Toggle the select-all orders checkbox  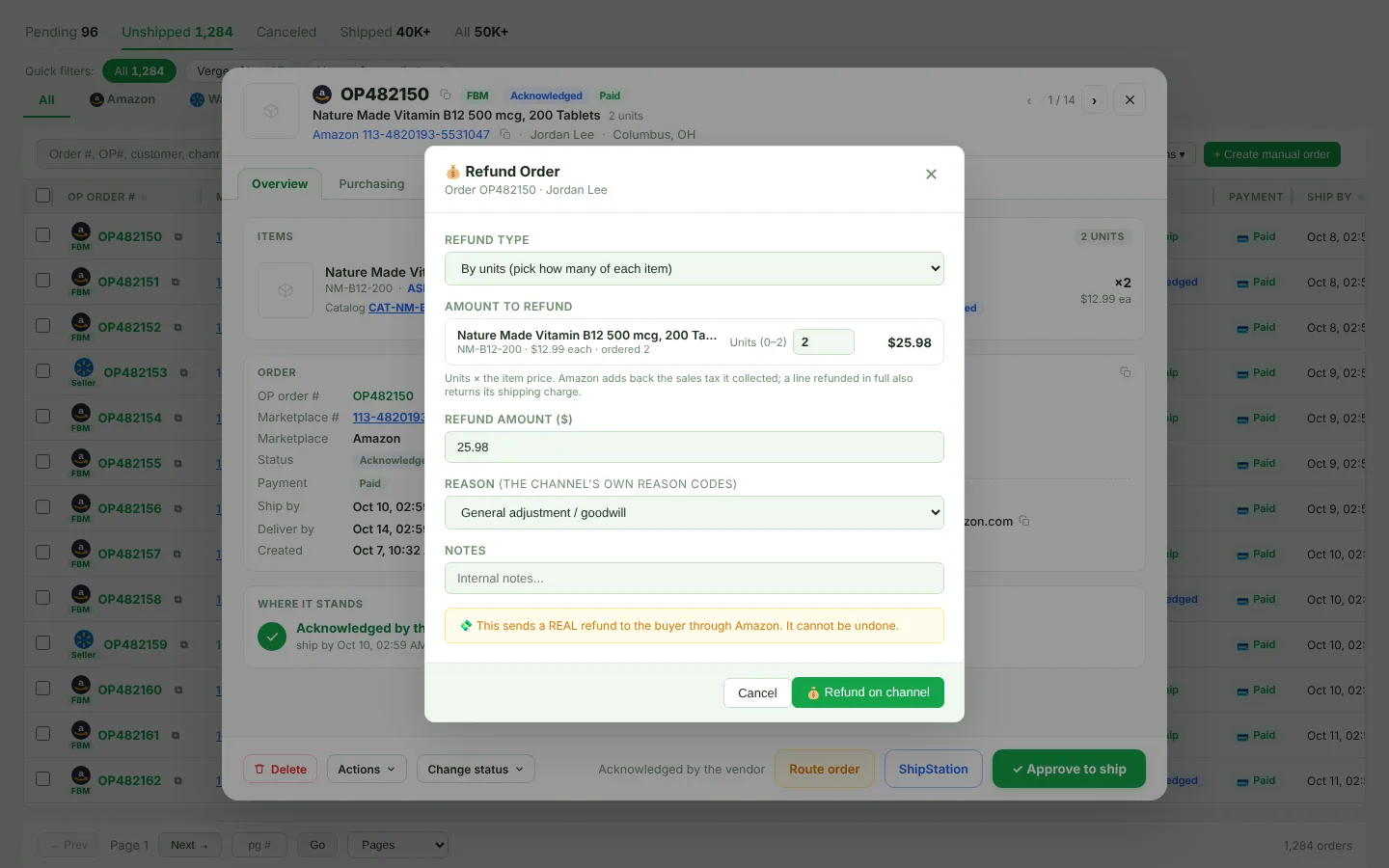pos(43,196)
